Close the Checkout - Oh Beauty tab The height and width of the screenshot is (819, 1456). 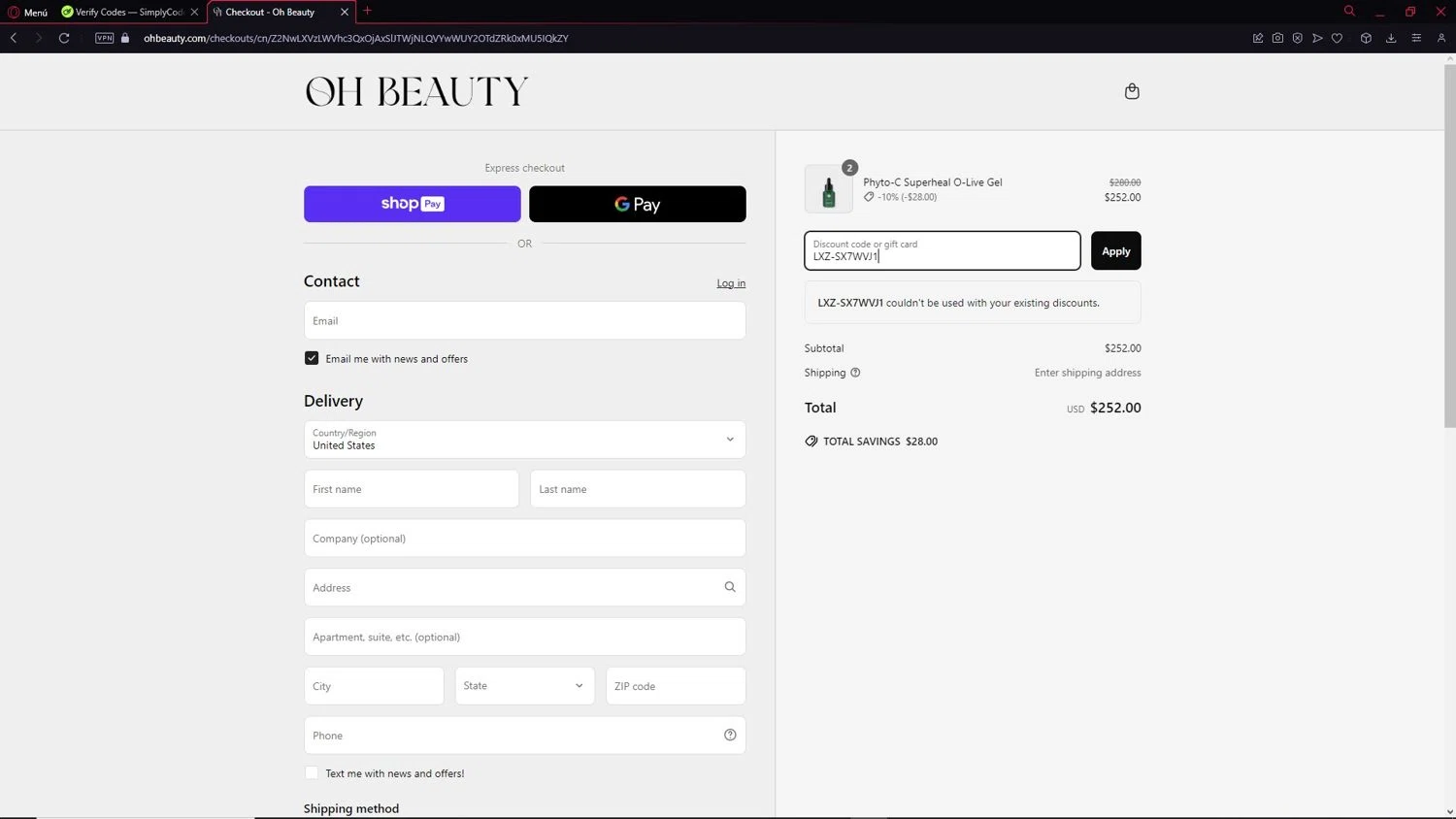click(x=345, y=12)
